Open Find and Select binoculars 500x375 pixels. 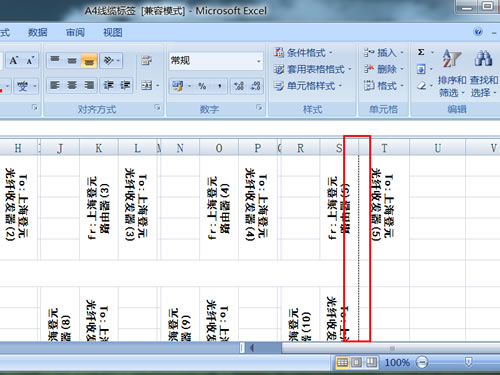tap(483, 58)
